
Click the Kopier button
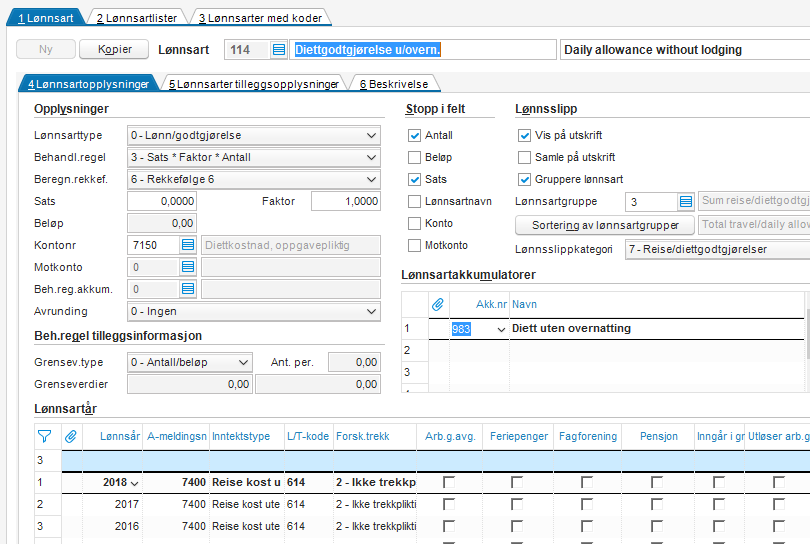113,49
